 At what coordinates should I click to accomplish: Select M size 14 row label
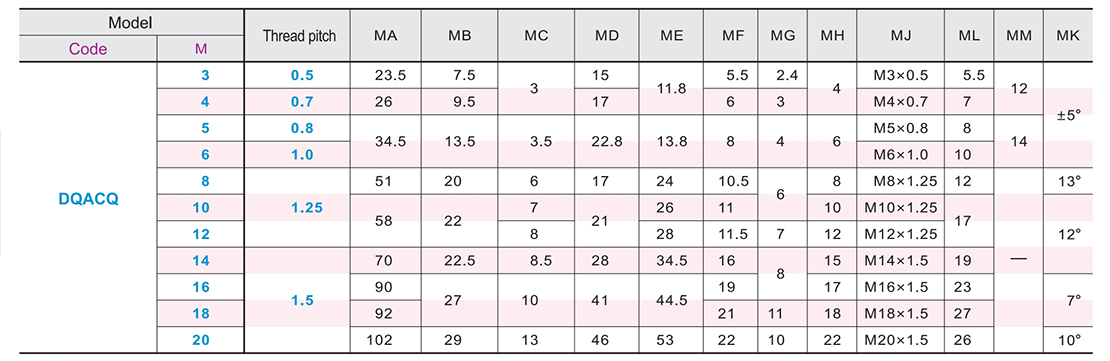click(x=201, y=260)
